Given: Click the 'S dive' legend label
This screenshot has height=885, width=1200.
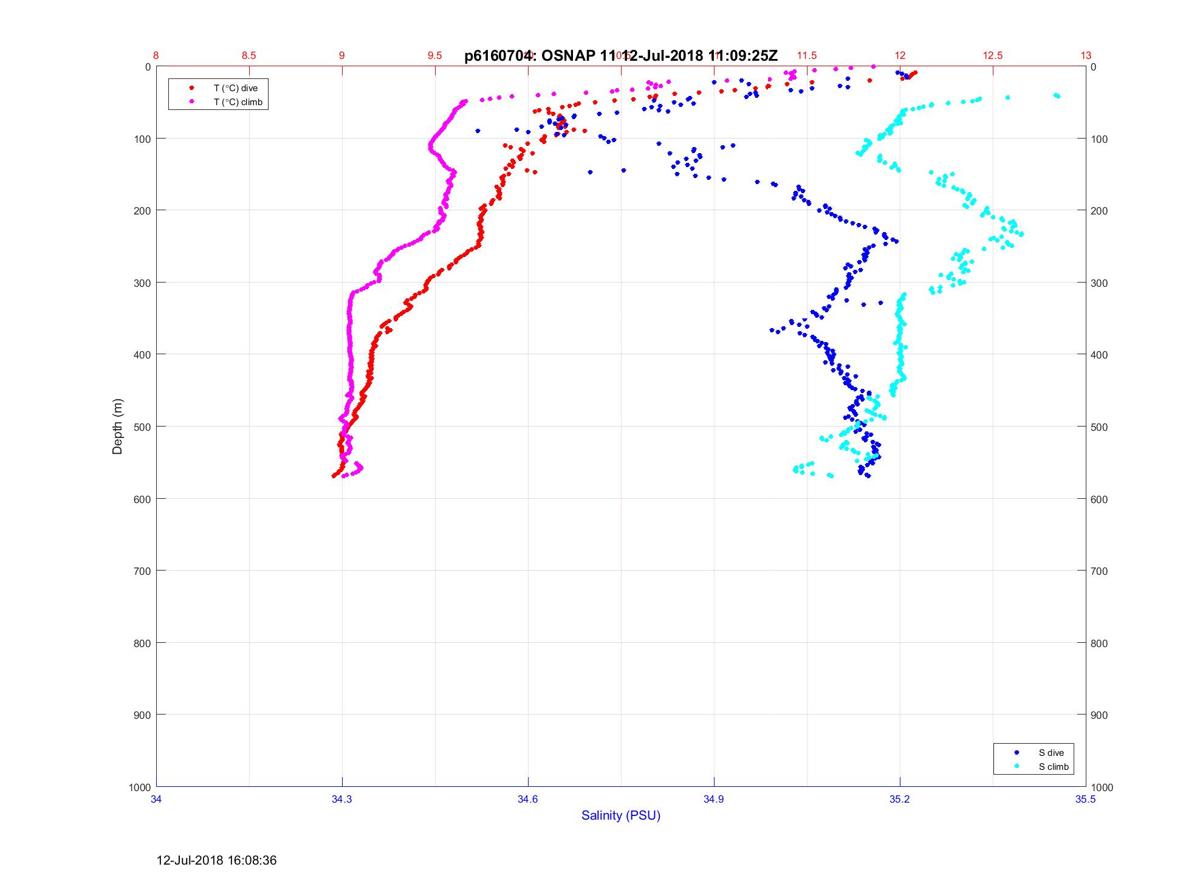Looking at the screenshot, I should 1051,752.
